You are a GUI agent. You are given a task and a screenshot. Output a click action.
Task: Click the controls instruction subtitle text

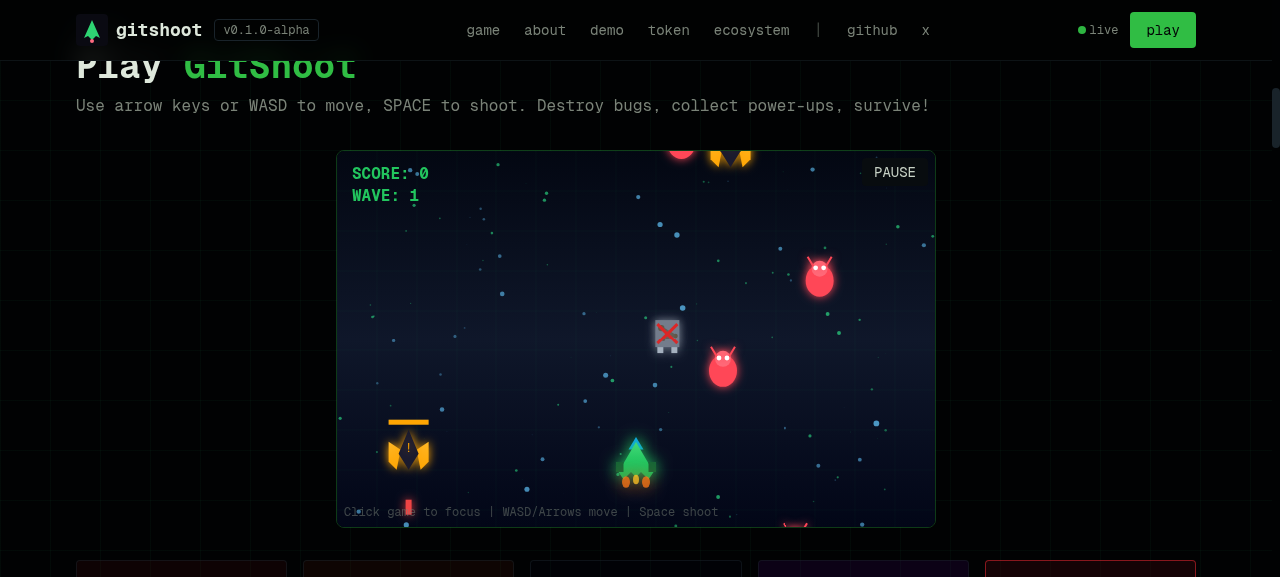coord(503,106)
